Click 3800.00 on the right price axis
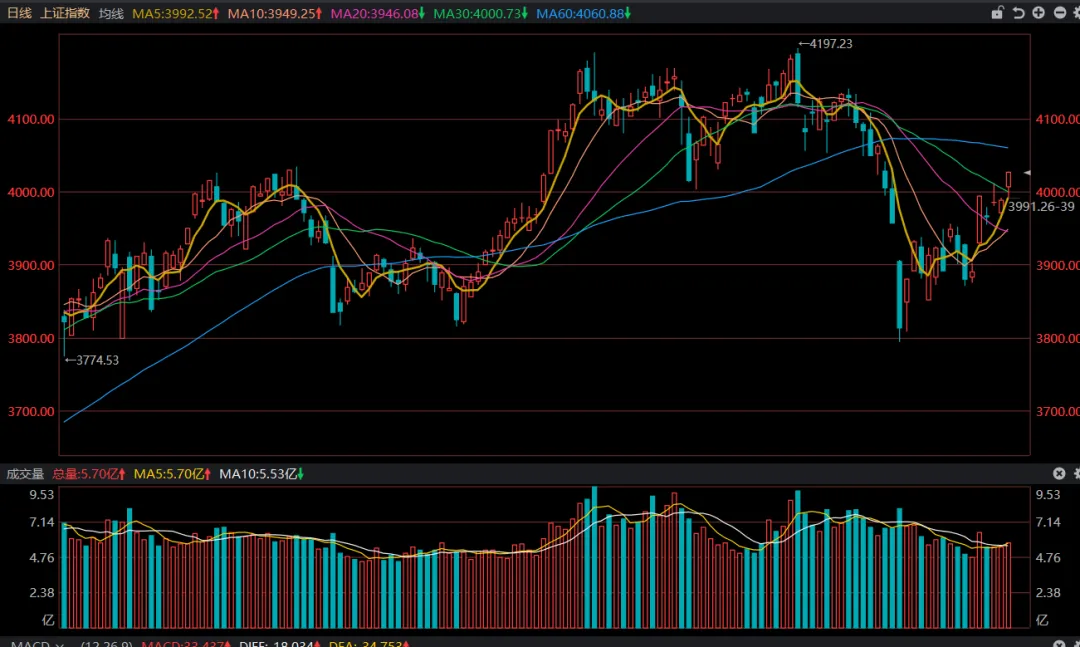This screenshot has height=647, width=1080. (1057, 338)
